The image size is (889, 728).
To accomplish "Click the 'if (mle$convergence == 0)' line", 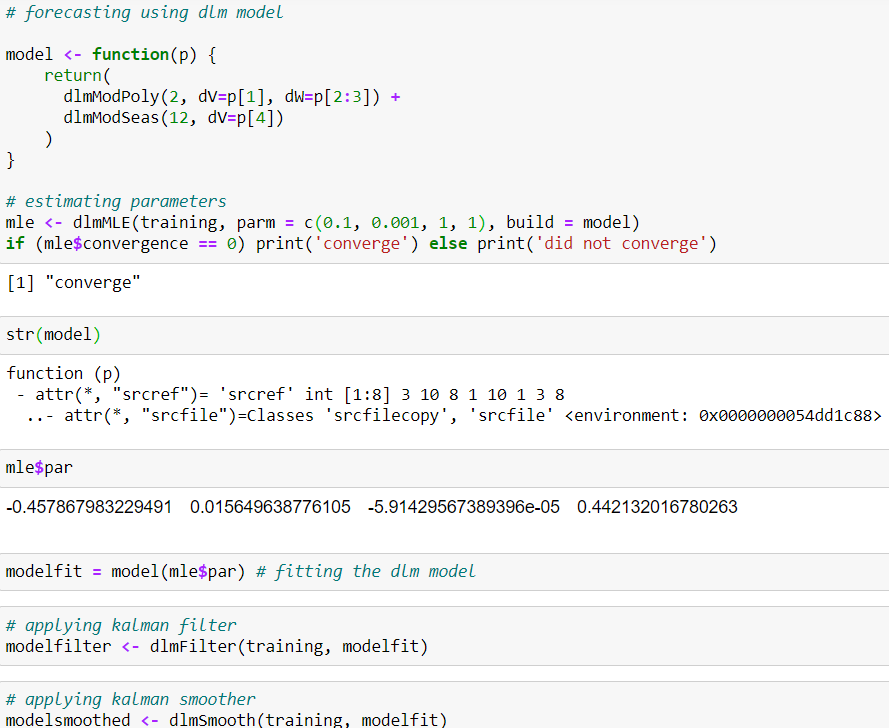I will pos(361,244).
